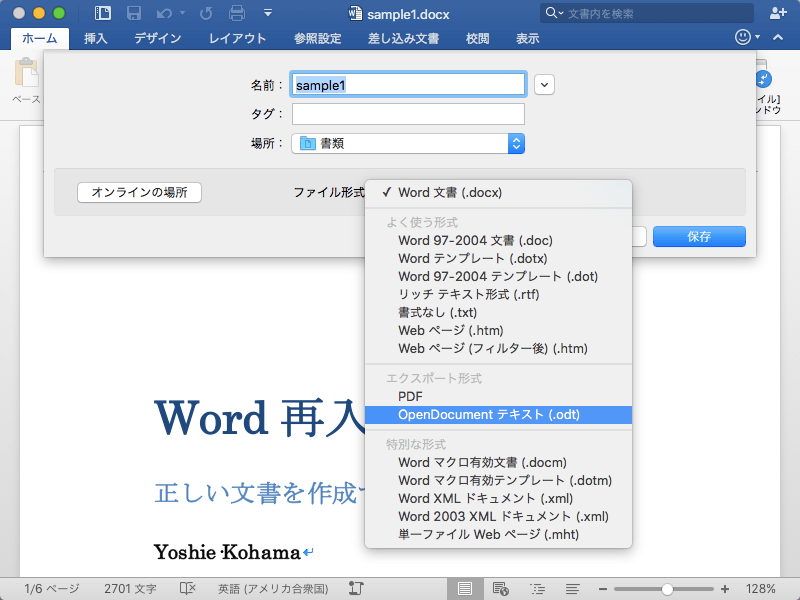
Task: Click the zoom slider handle
Action: pos(667,589)
